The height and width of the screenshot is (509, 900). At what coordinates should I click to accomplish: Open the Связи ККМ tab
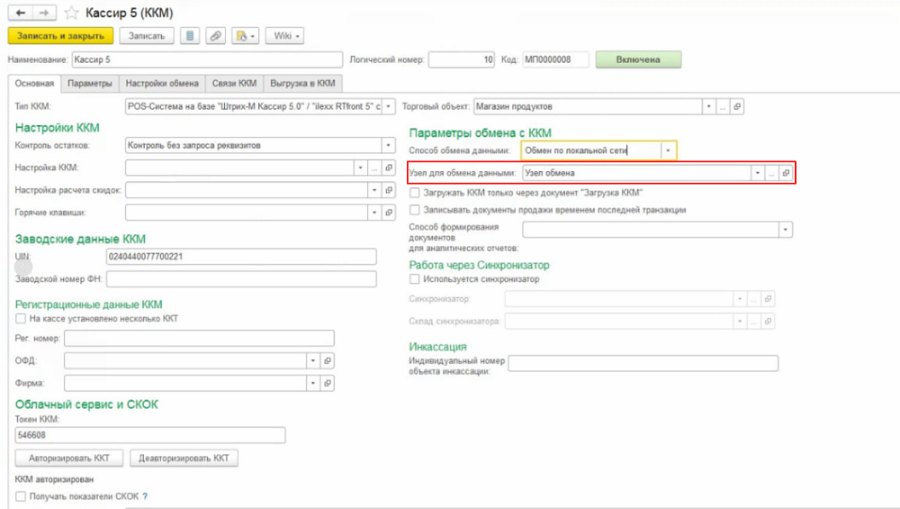click(234, 83)
